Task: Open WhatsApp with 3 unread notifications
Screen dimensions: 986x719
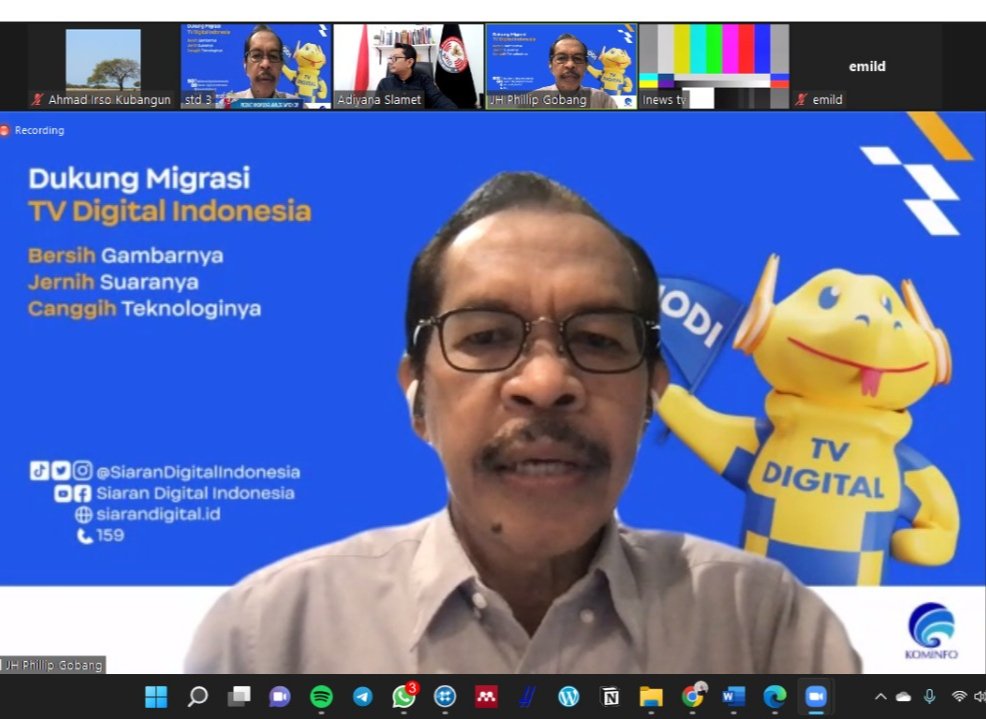Action: coord(404,697)
